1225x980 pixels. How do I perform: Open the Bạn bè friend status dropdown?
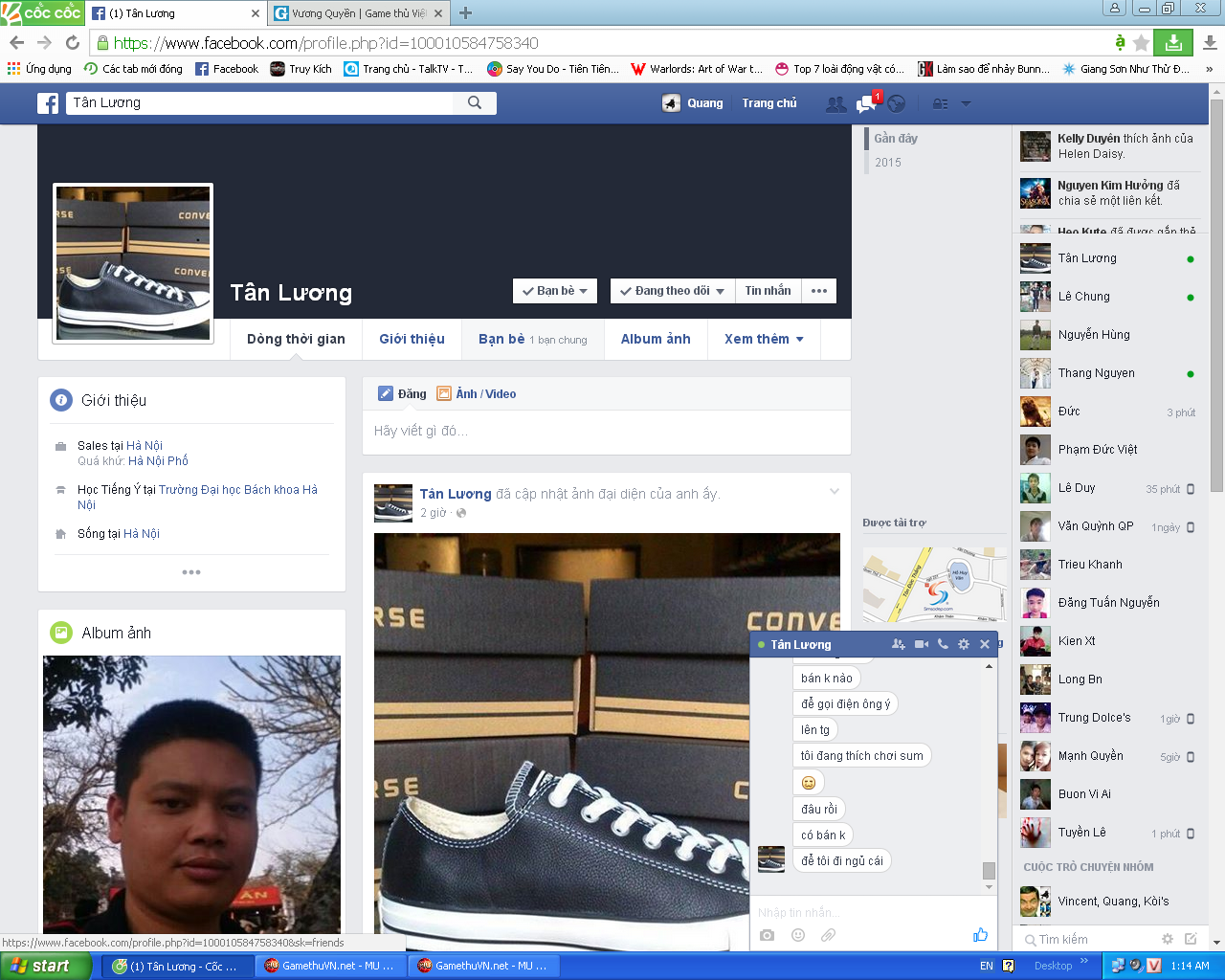click(555, 291)
